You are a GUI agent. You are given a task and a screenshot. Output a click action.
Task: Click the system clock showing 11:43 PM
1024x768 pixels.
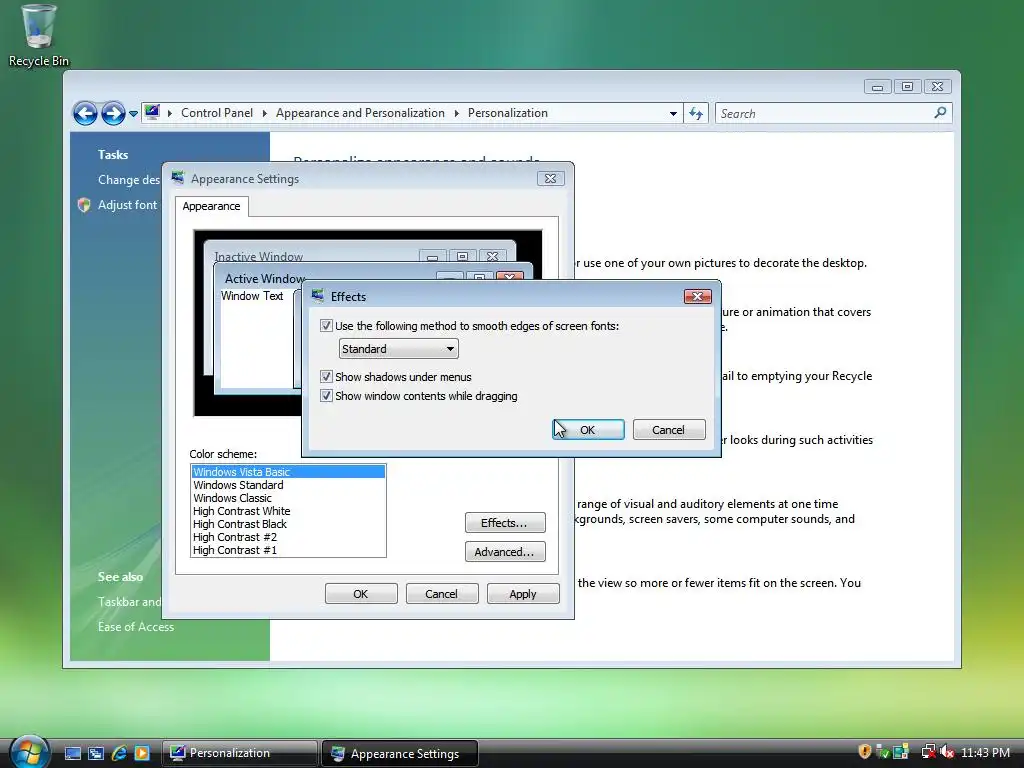[985, 753]
